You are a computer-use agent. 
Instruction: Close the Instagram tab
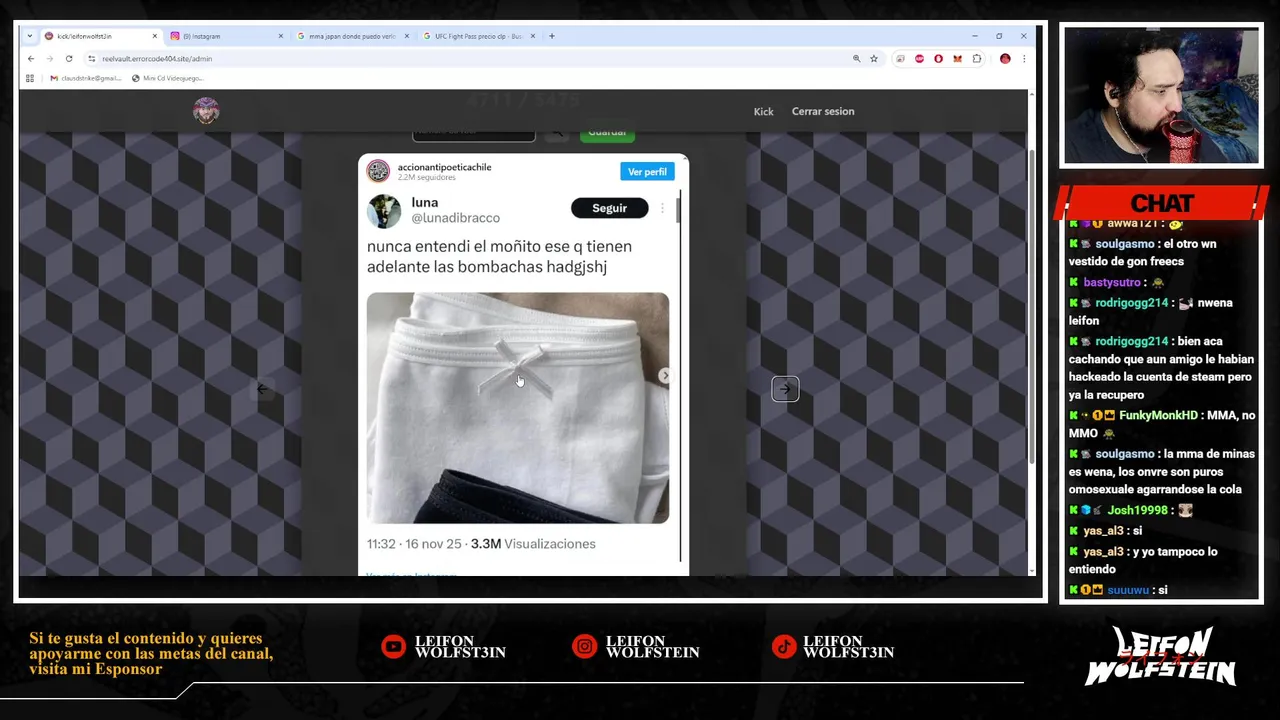click(281, 36)
